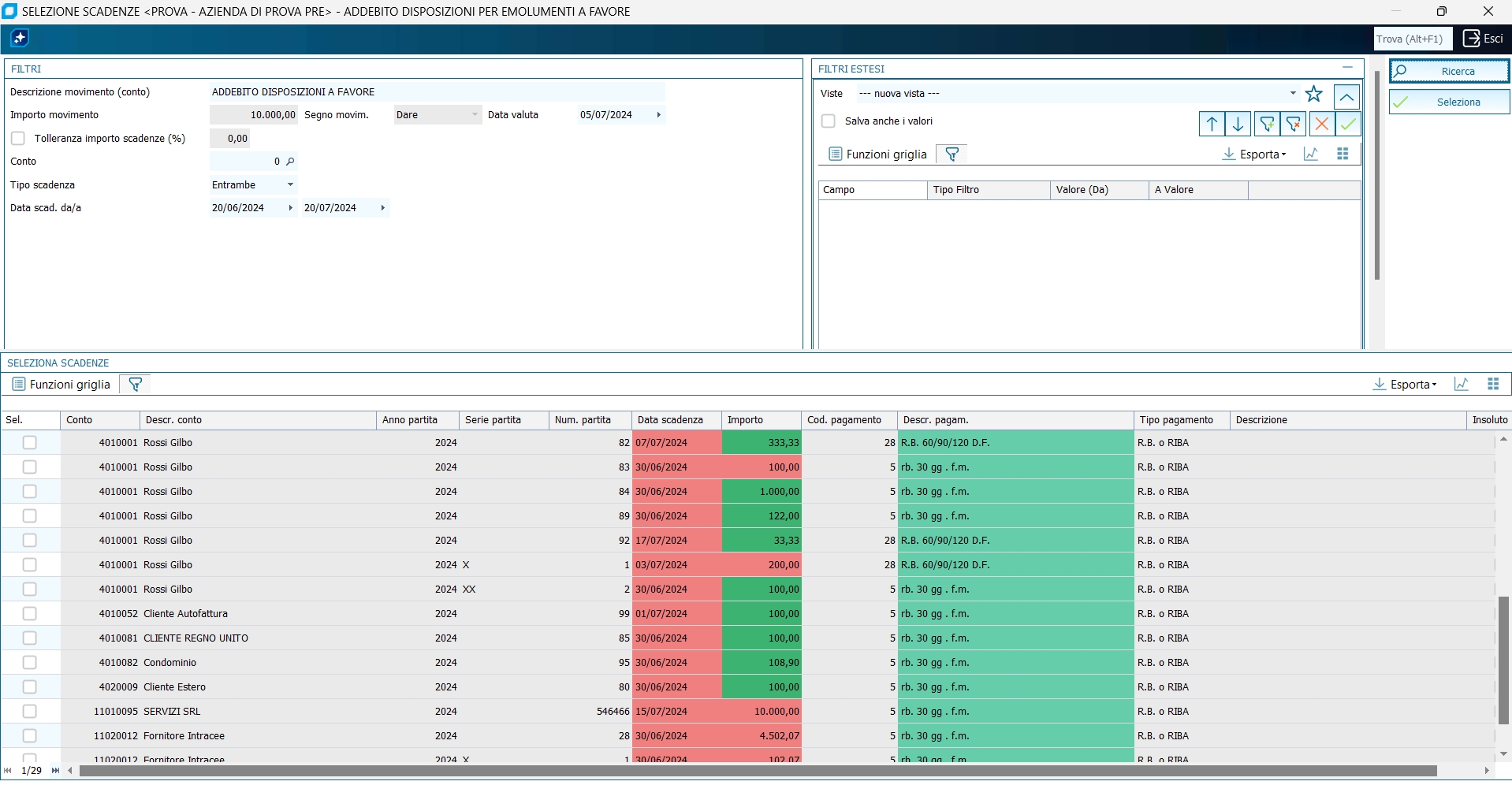The image size is (1512, 785).
Task: Expand the Viste dropdown list
Action: [x=1293, y=94]
